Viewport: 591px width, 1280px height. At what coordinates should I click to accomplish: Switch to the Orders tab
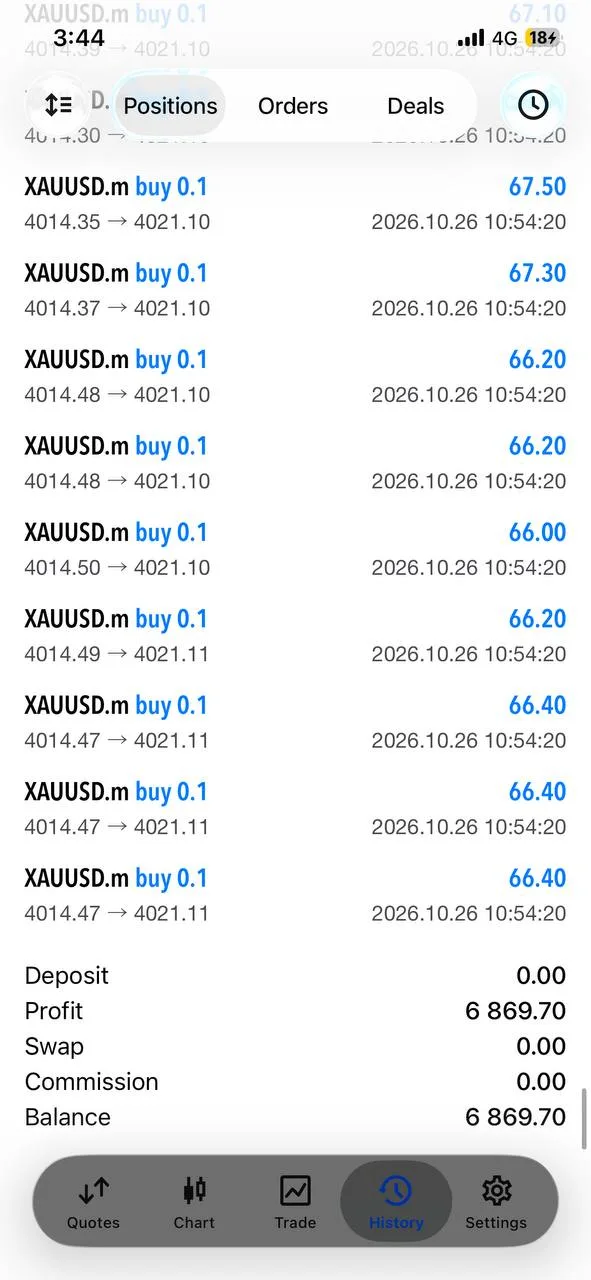[293, 106]
